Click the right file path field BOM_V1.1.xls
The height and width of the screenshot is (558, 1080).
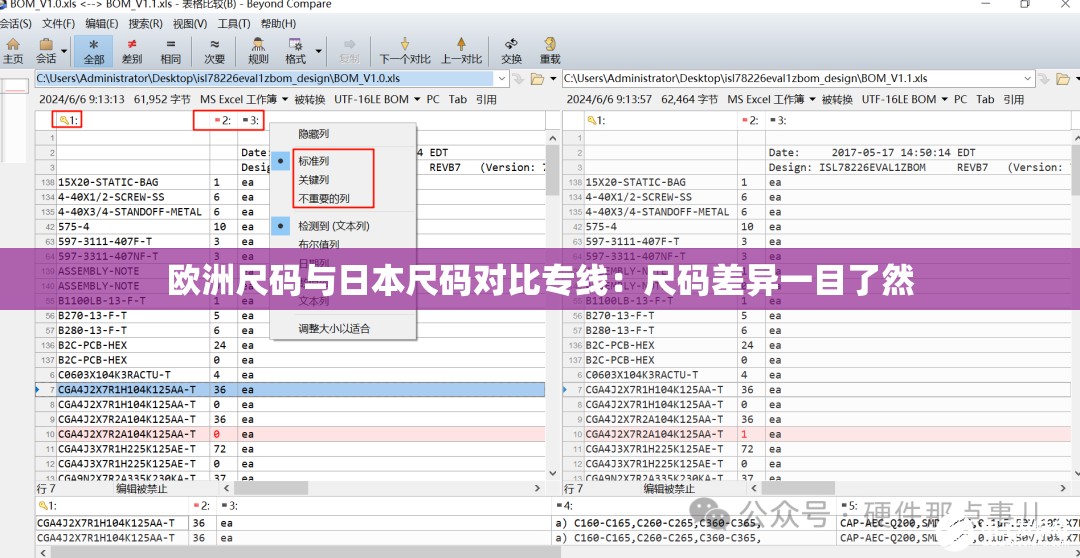click(x=800, y=79)
